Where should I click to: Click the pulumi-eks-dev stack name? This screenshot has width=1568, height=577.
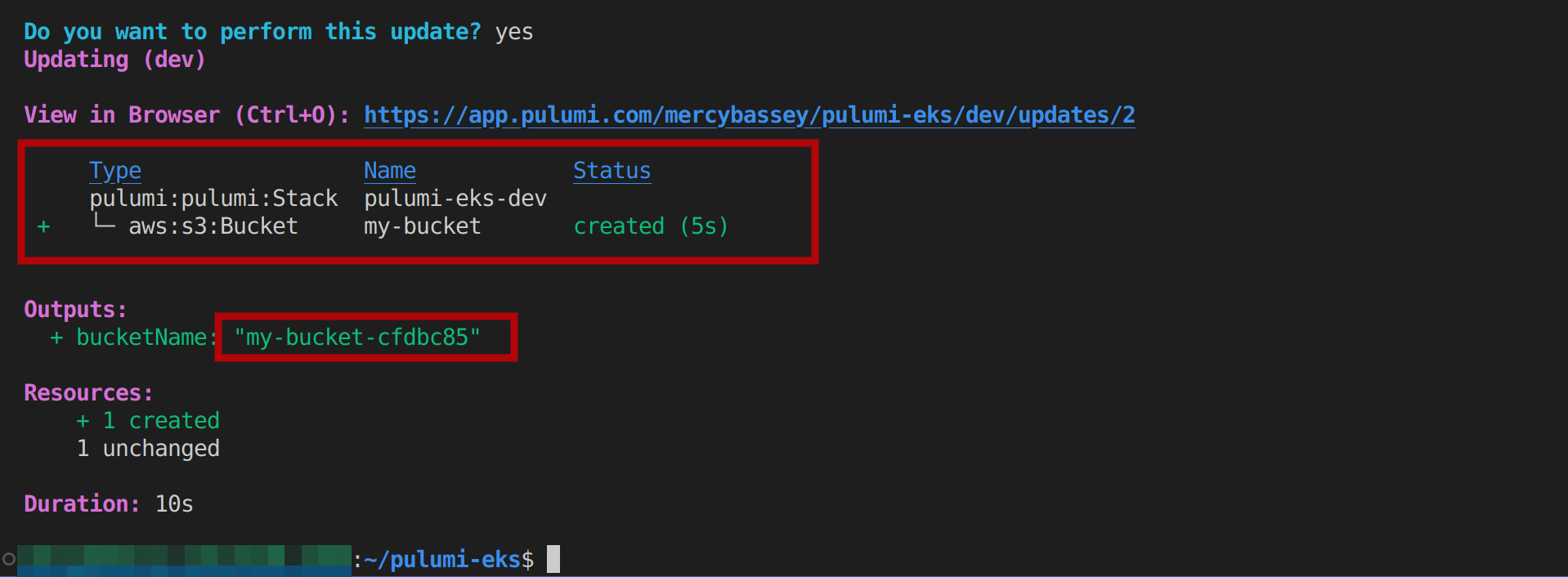pos(455,199)
